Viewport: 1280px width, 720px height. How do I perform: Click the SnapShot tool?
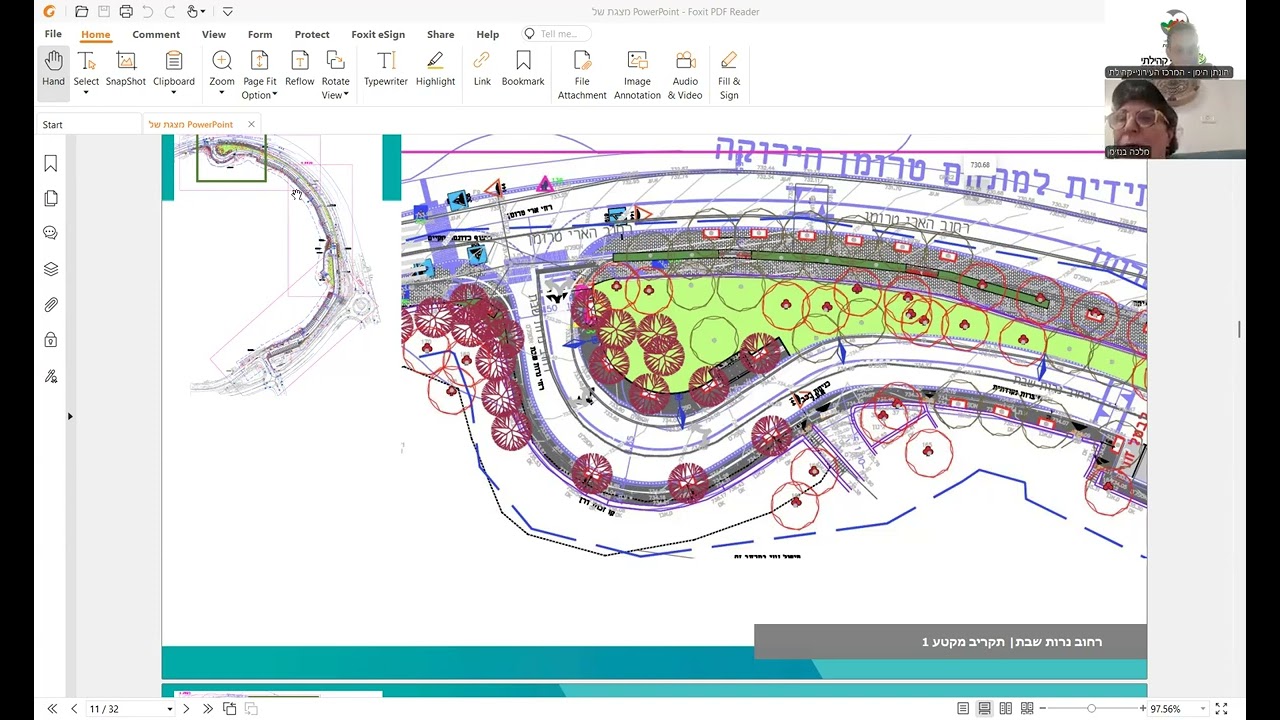click(x=125, y=68)
